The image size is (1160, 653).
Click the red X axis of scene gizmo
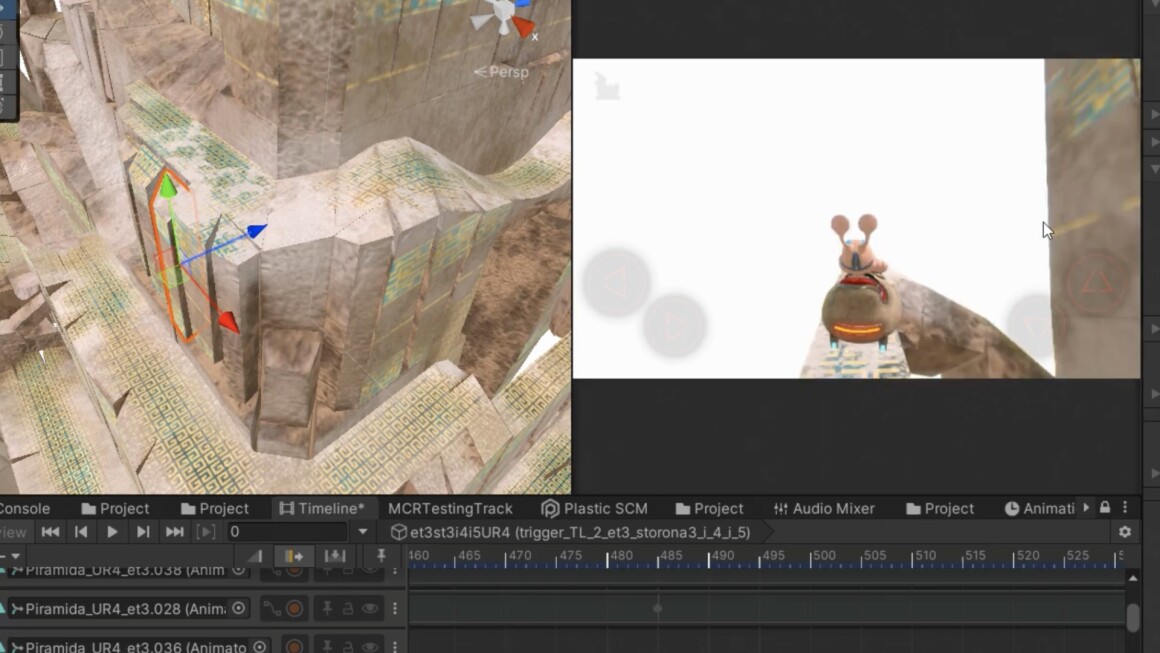tap(524, 27)
